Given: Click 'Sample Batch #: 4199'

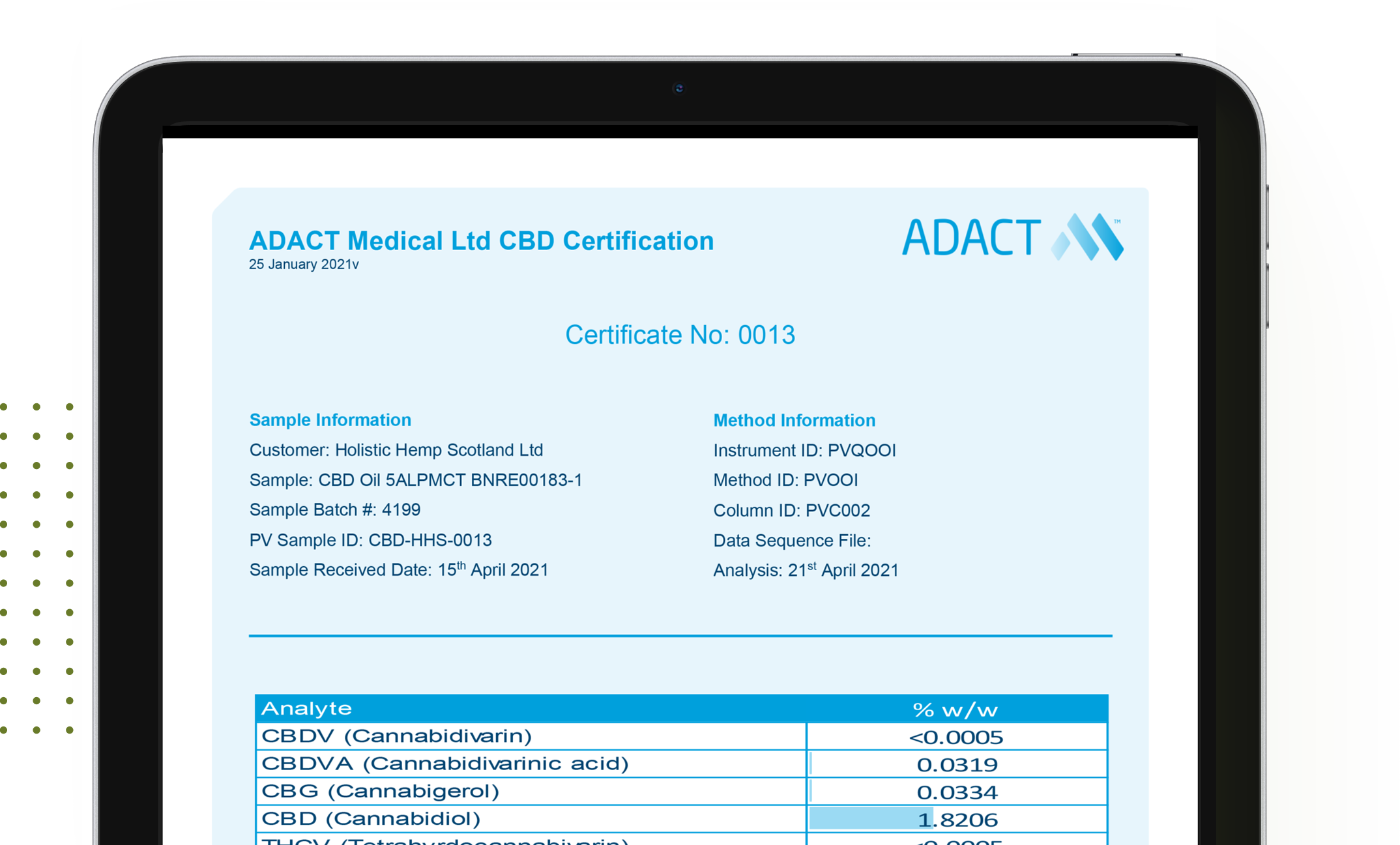Looking at the screenshot, I should (x=335, y=509).
